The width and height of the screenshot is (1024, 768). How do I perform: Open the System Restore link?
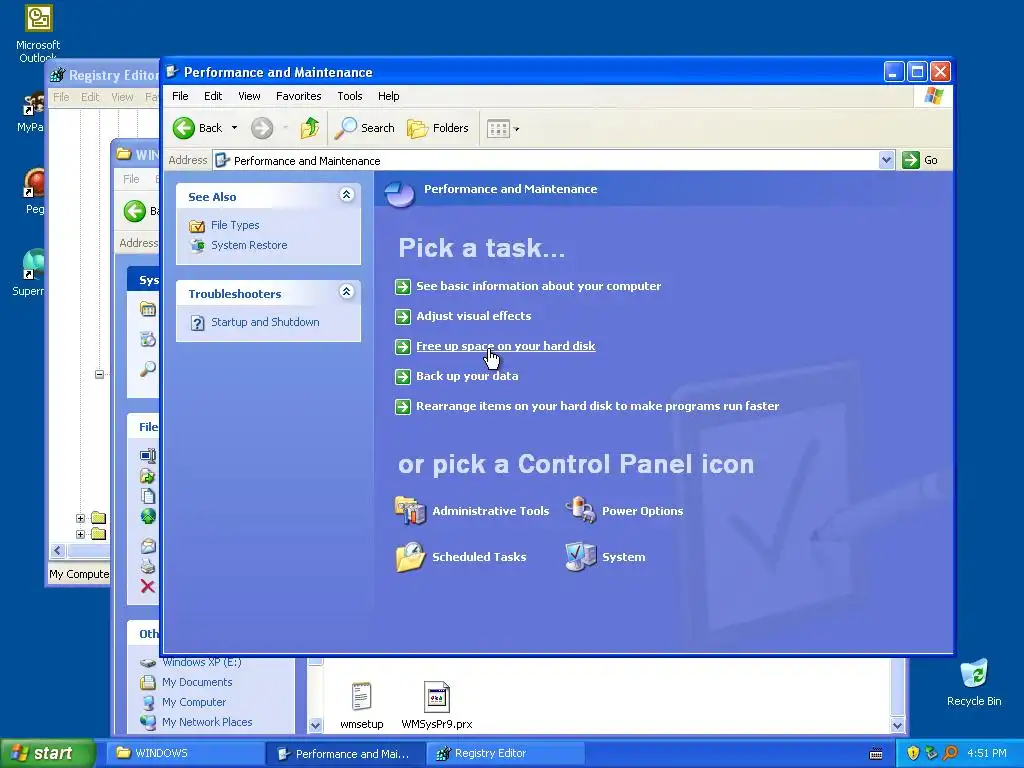(249, 246)
